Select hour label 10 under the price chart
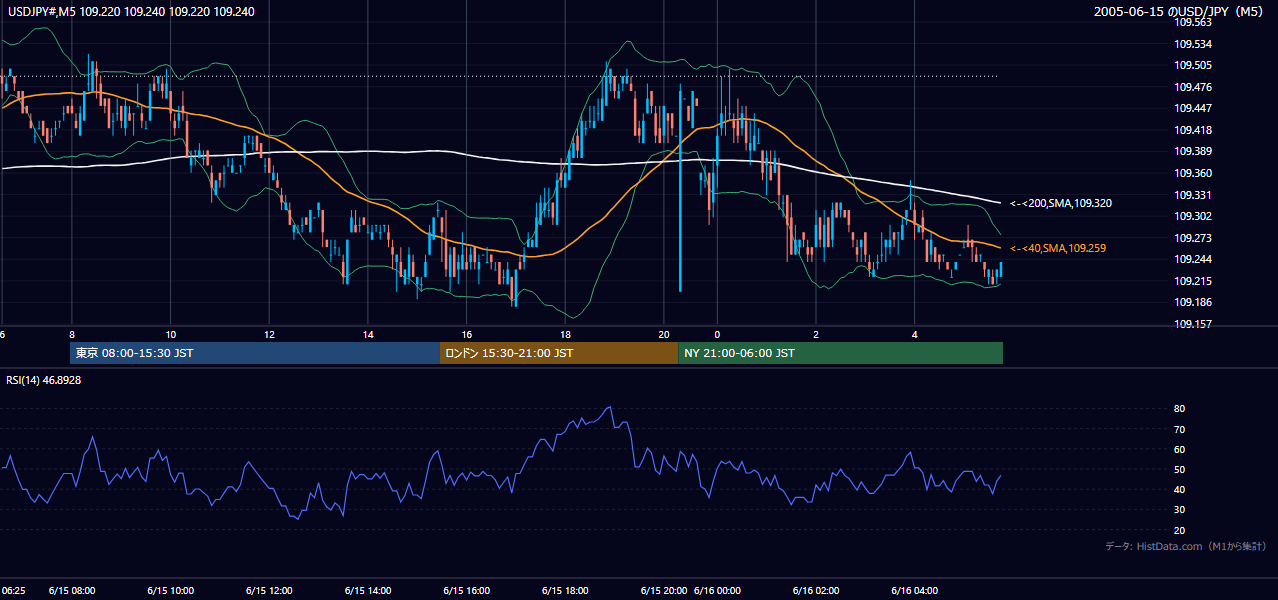The height and width of the screenshot is (600, 1278). [171, 335]
